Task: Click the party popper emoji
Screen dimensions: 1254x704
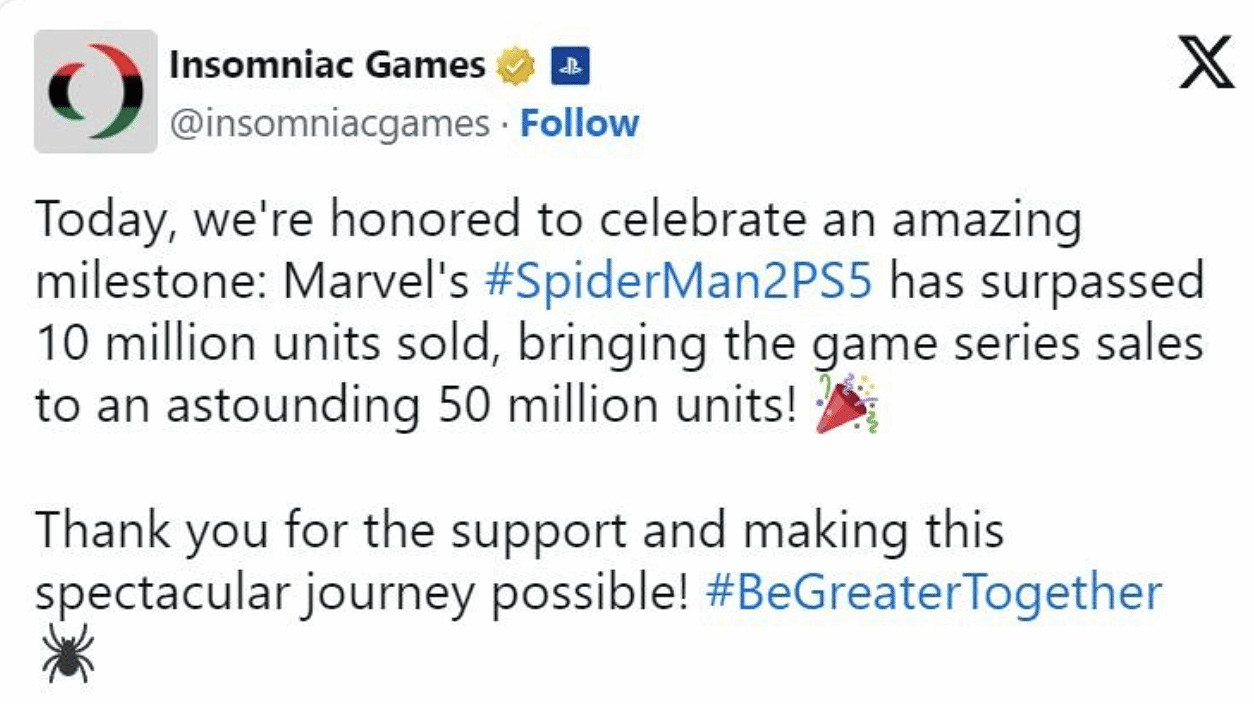Action: click(846, 405)
